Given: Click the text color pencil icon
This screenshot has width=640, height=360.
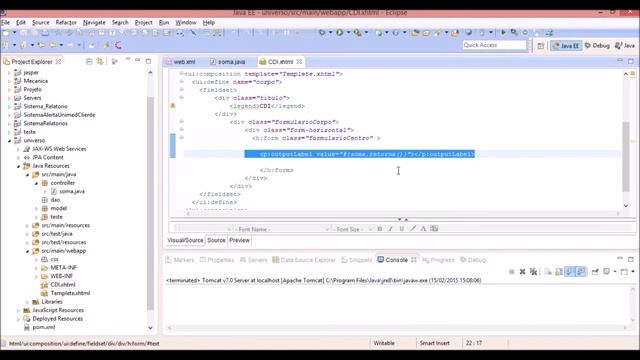Looking at the screenshot, I should (x=413, y=229).
